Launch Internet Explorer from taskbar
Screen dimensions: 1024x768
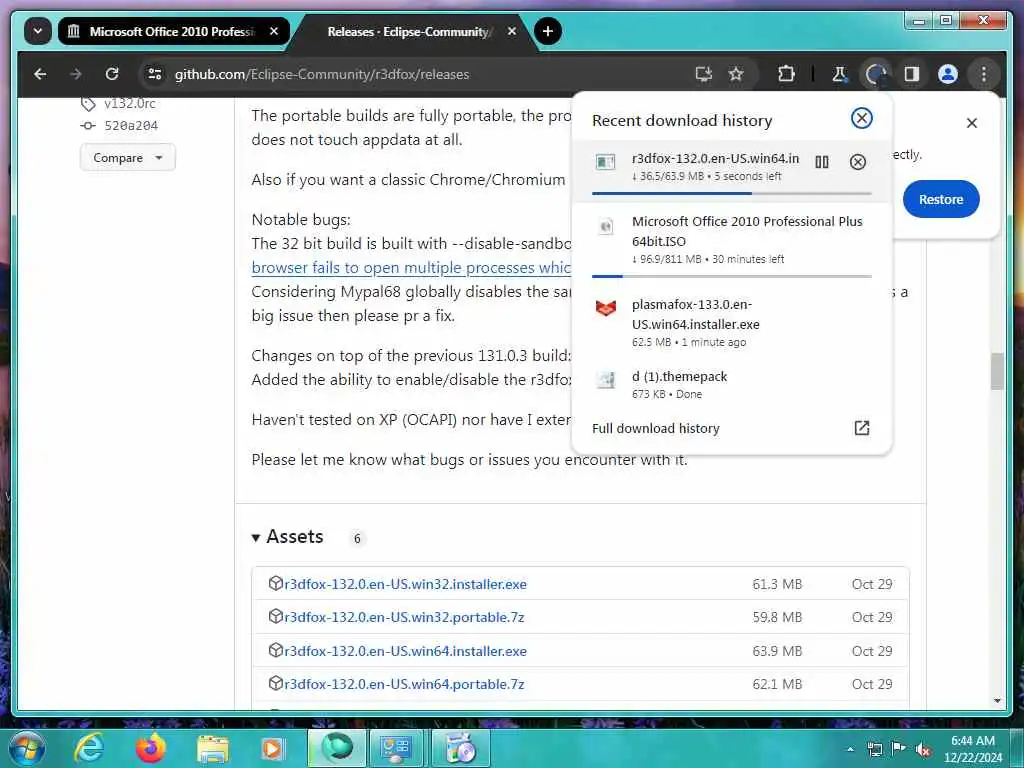[89, 748]
